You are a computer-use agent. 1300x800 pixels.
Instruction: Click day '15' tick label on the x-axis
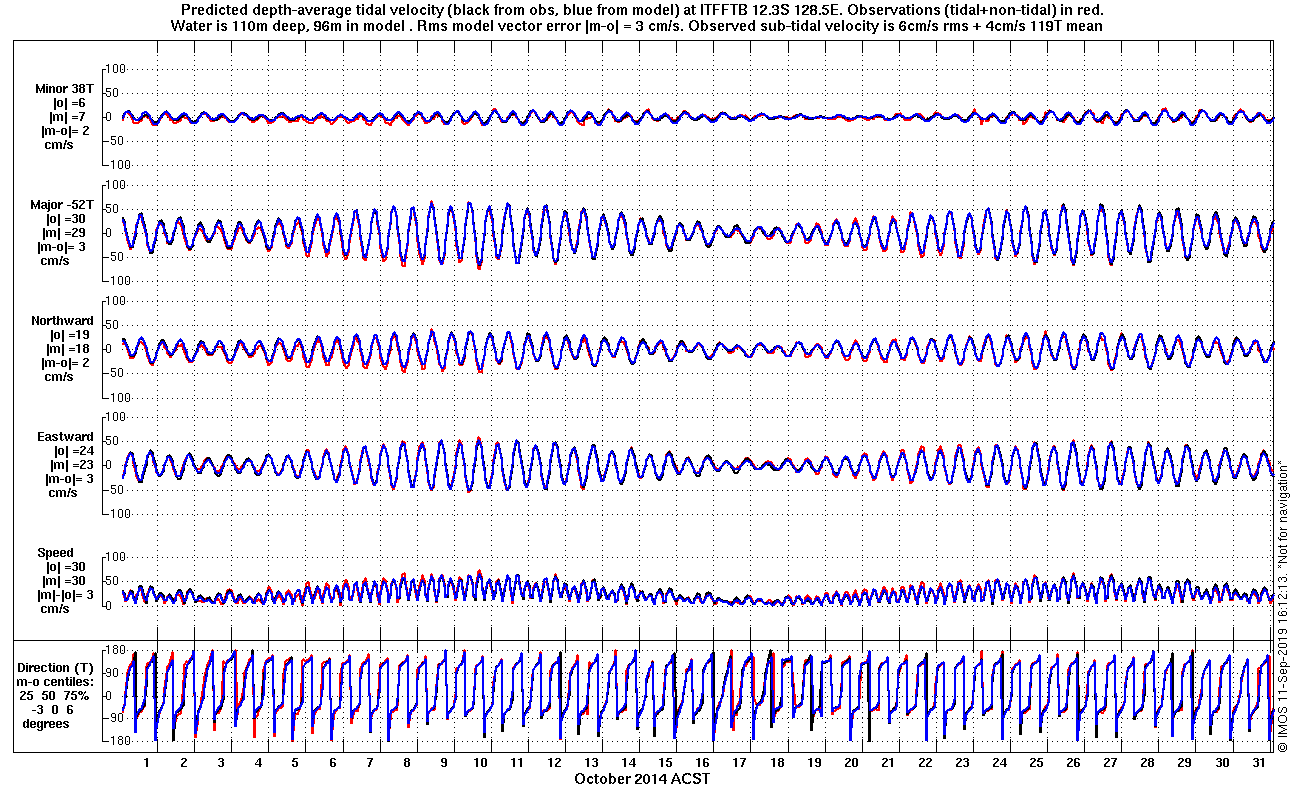(665, 762)
